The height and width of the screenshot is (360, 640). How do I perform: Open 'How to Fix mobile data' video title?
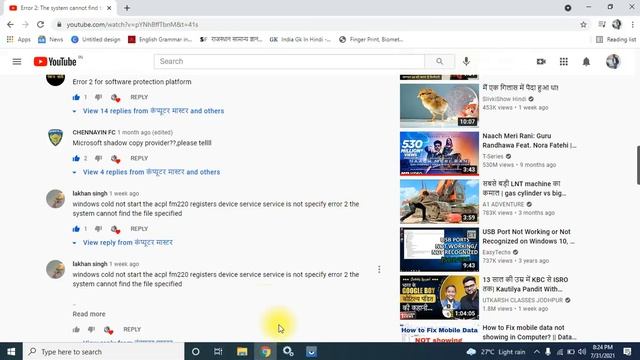point(529,332)
